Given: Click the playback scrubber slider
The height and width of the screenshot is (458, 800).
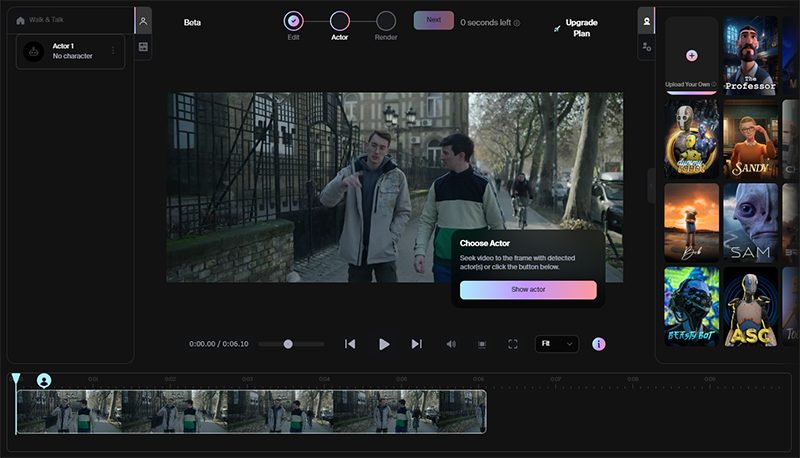Looking at the screenshot, I should (288, 344).
